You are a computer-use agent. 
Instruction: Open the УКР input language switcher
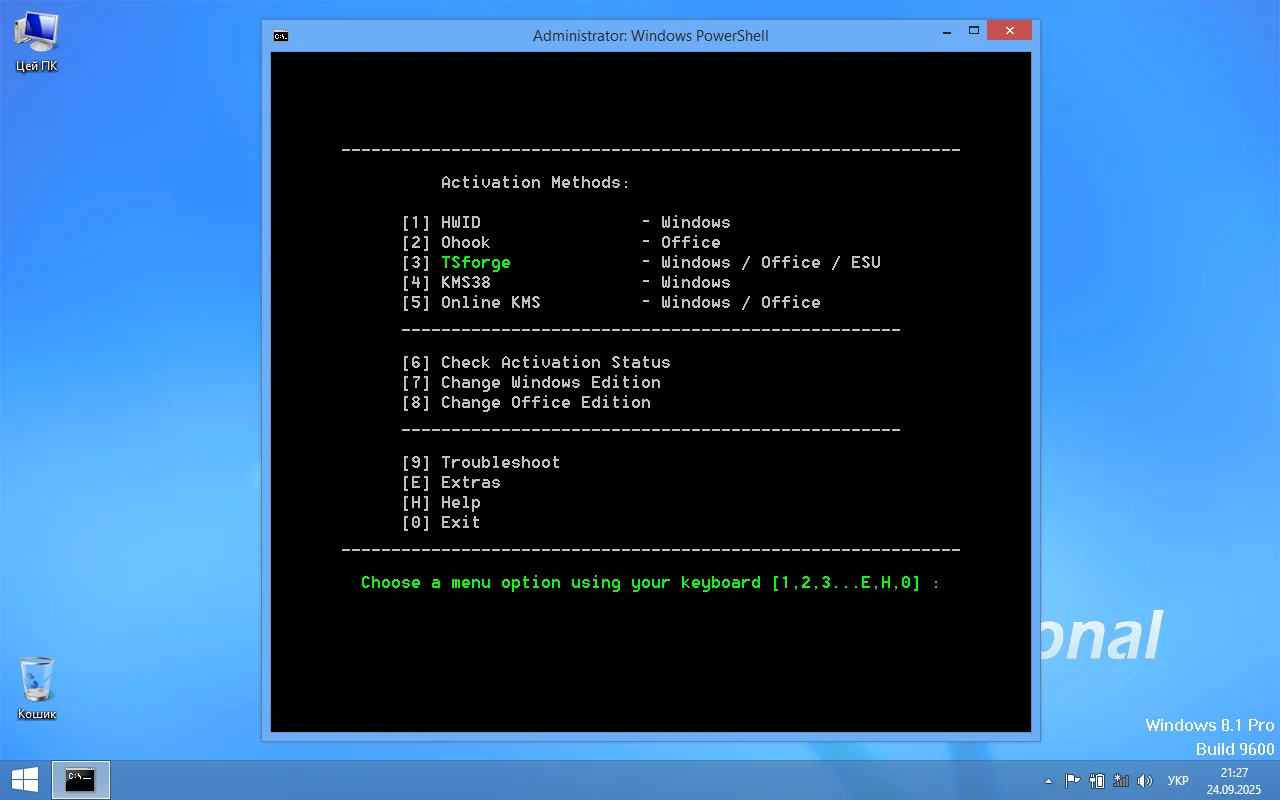(1178, 781)
